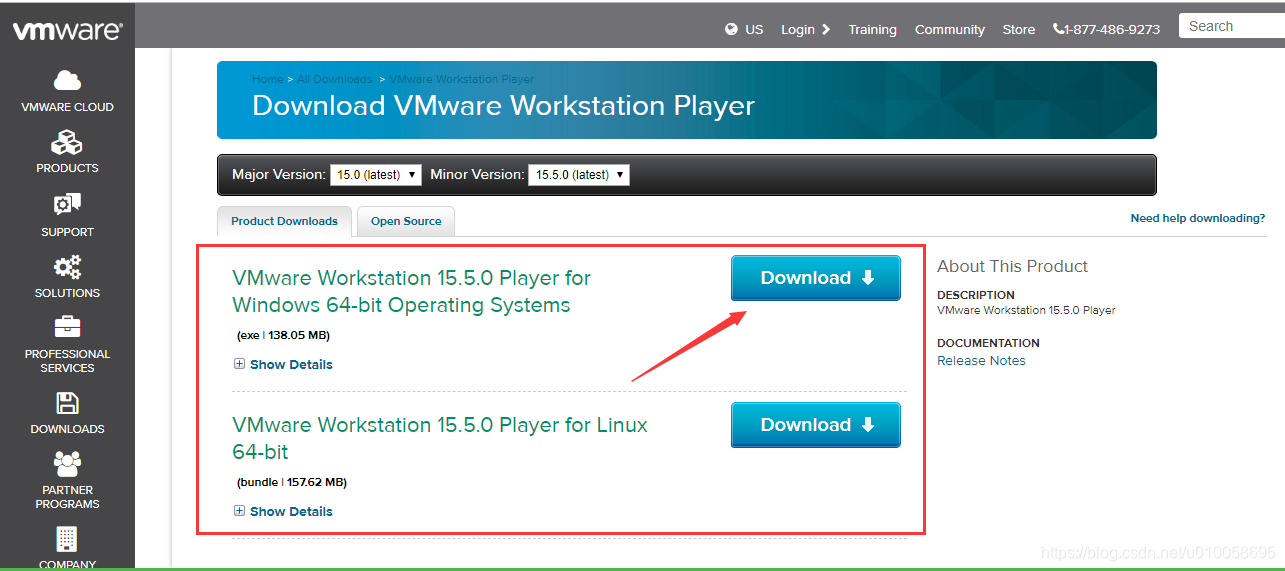Open Partner Programs people icon
Screen dimensions: 1285x571
coord(67,464)
